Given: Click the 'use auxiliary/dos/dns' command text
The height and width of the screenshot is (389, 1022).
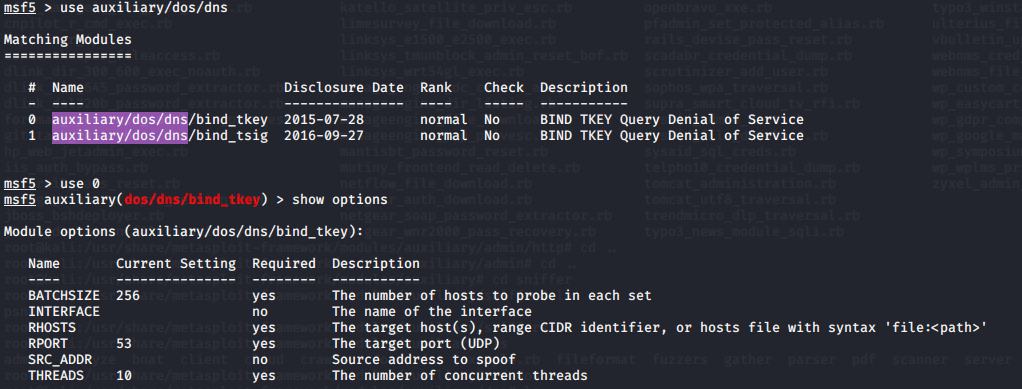Looking at the screenshot, I should (144, 8).
